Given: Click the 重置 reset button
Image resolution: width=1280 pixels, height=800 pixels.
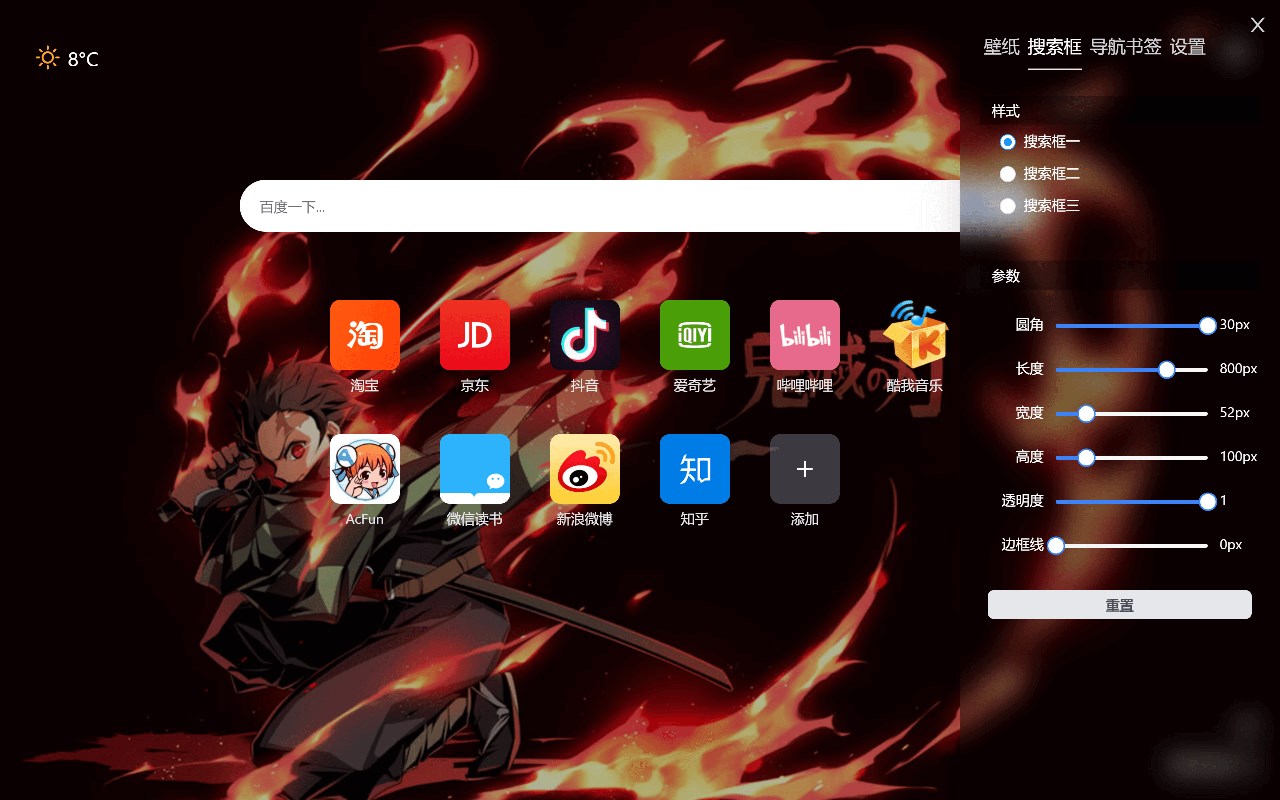Looking at the screenshot, I should pos(1120,605).
